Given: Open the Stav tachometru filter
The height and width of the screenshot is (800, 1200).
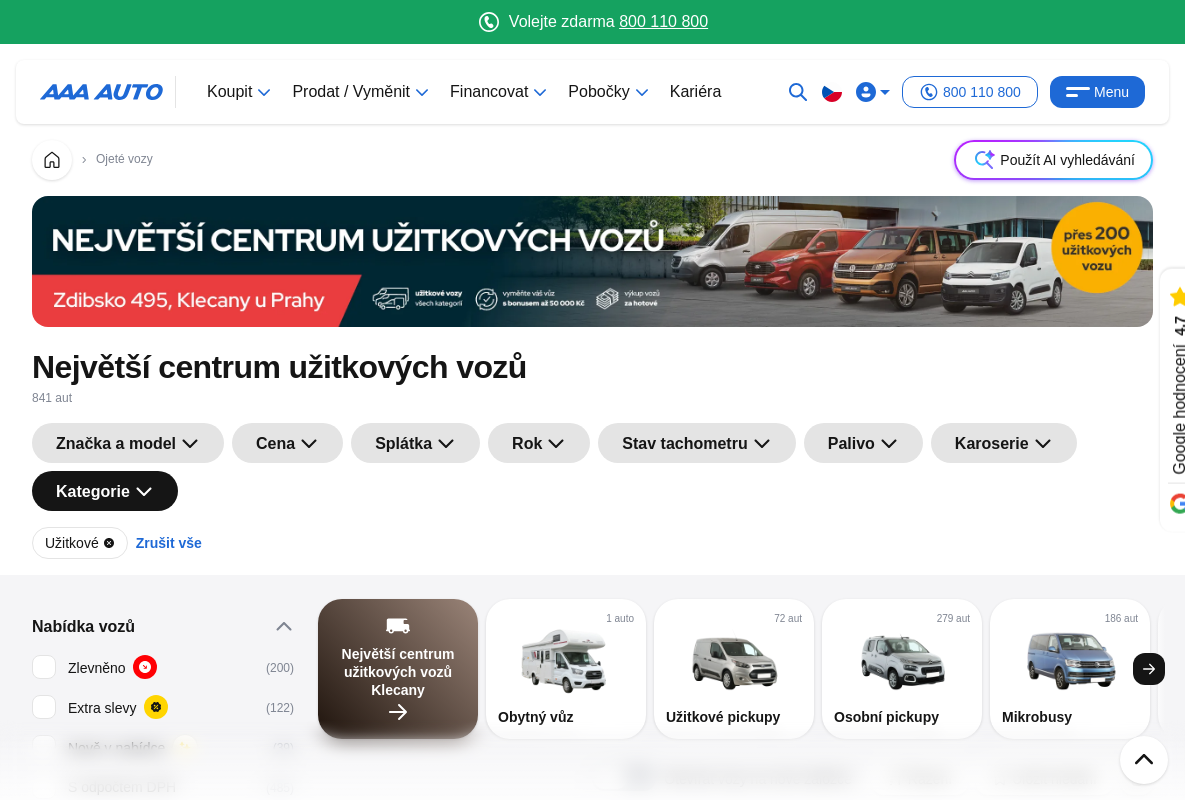Looking at the screenshot, I should (697, 443).
